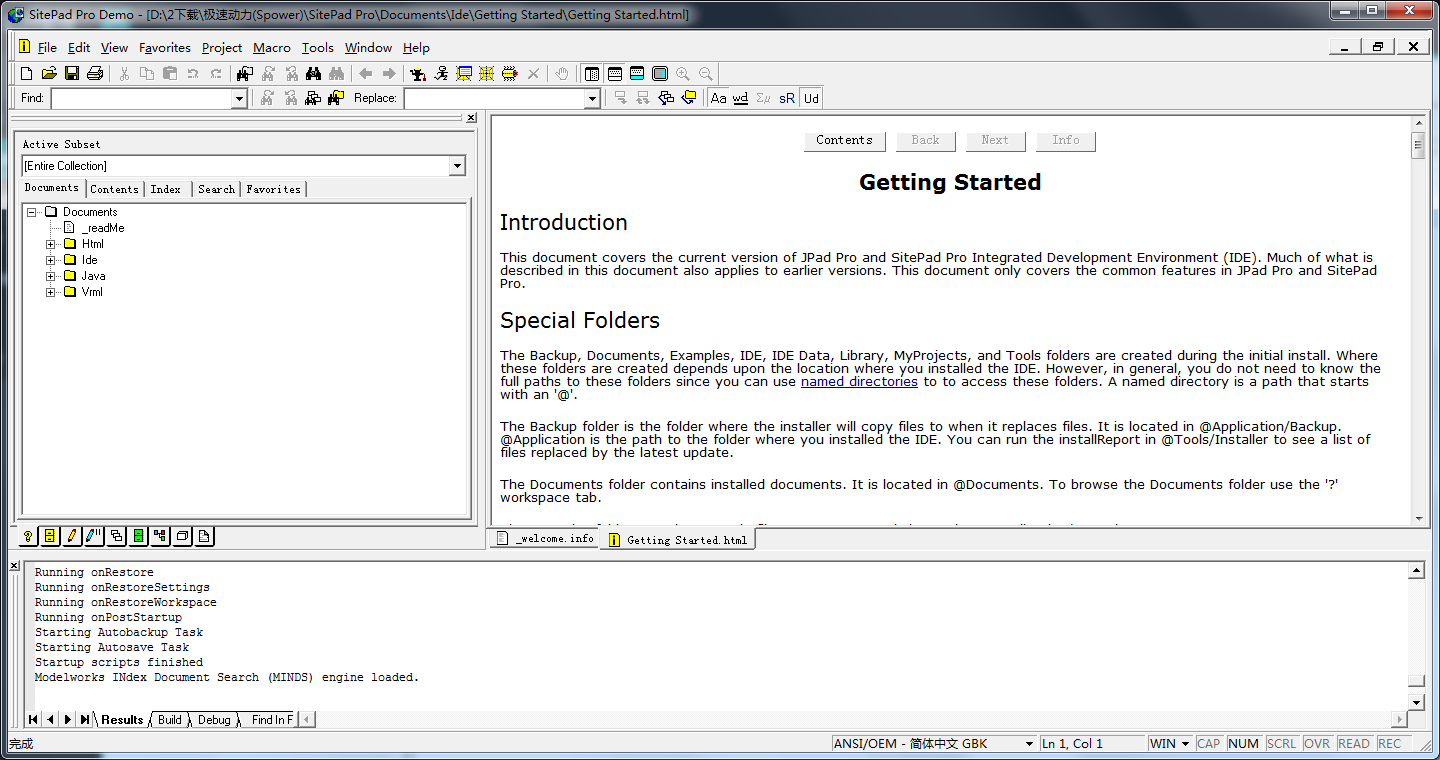Click the document vertical scrollbar thumb
This screenshot has height=760, width=1440.
pos(1418,146)
